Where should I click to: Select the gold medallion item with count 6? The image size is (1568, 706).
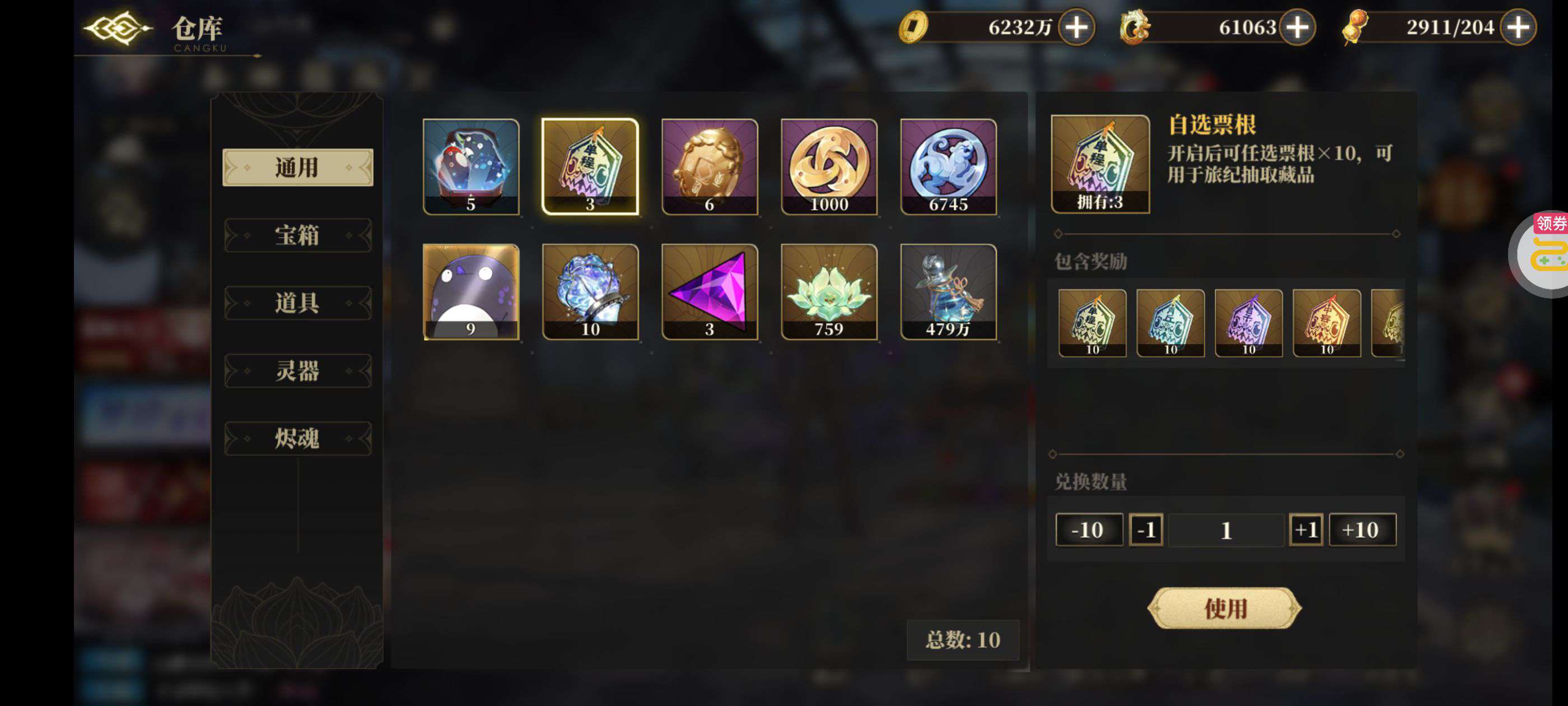709,166
